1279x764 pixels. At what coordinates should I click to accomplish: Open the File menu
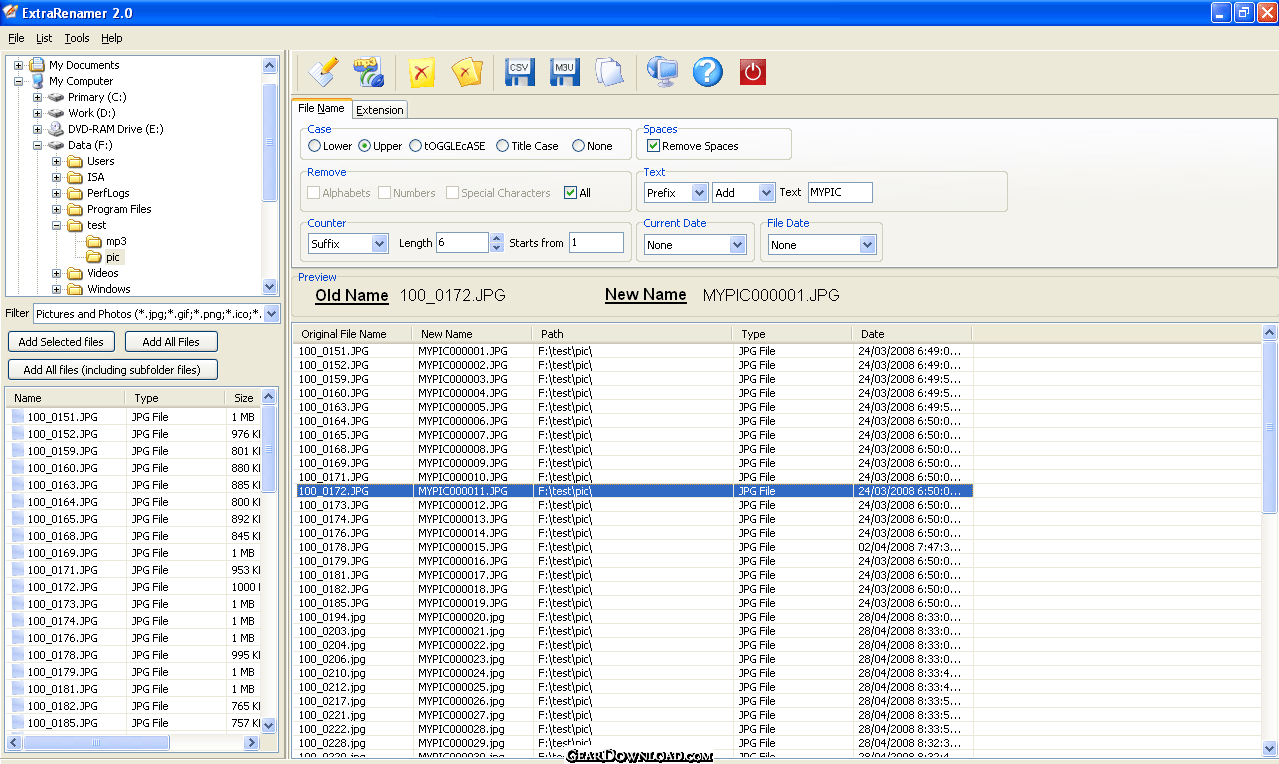point(16,38)
